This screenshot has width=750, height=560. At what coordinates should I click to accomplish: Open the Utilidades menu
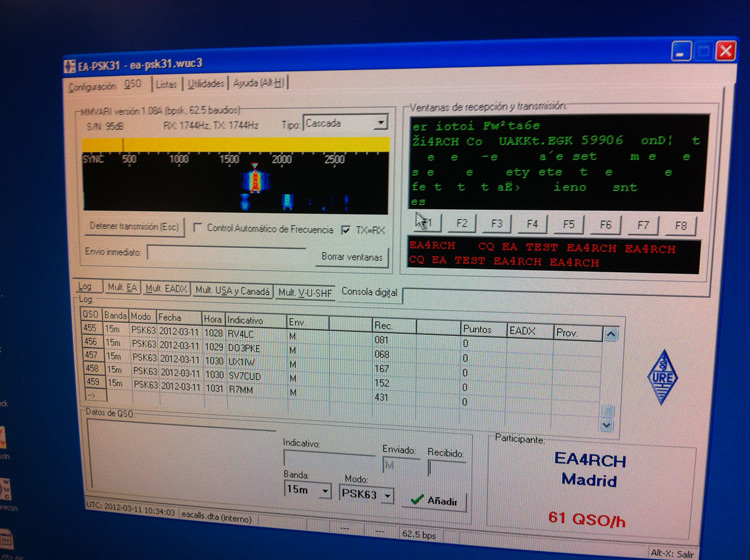(x=206, y=83)
